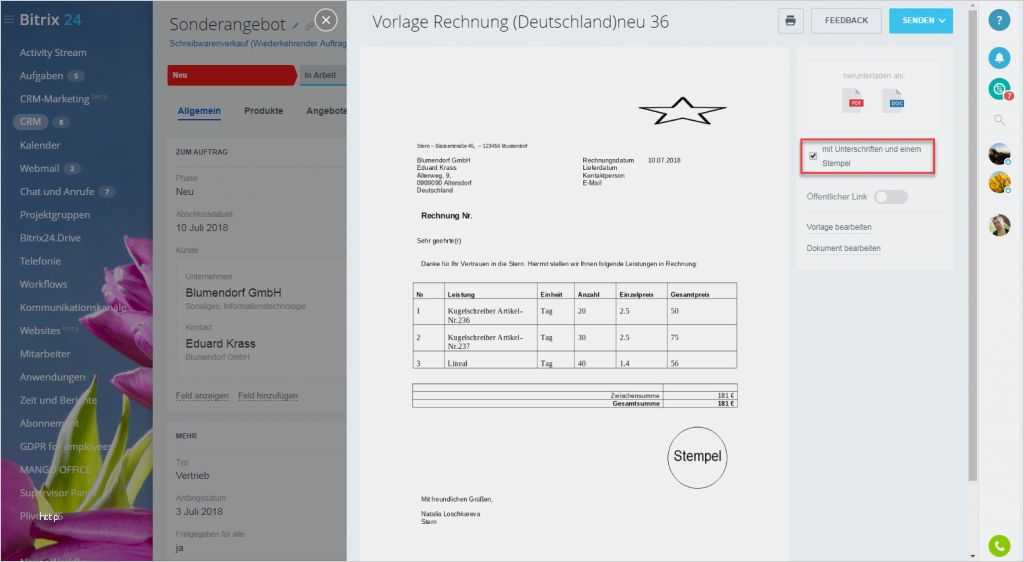Edit Sonderangebot title with pencil icon
1024x562 pixels.
click(x=295, y=25)
